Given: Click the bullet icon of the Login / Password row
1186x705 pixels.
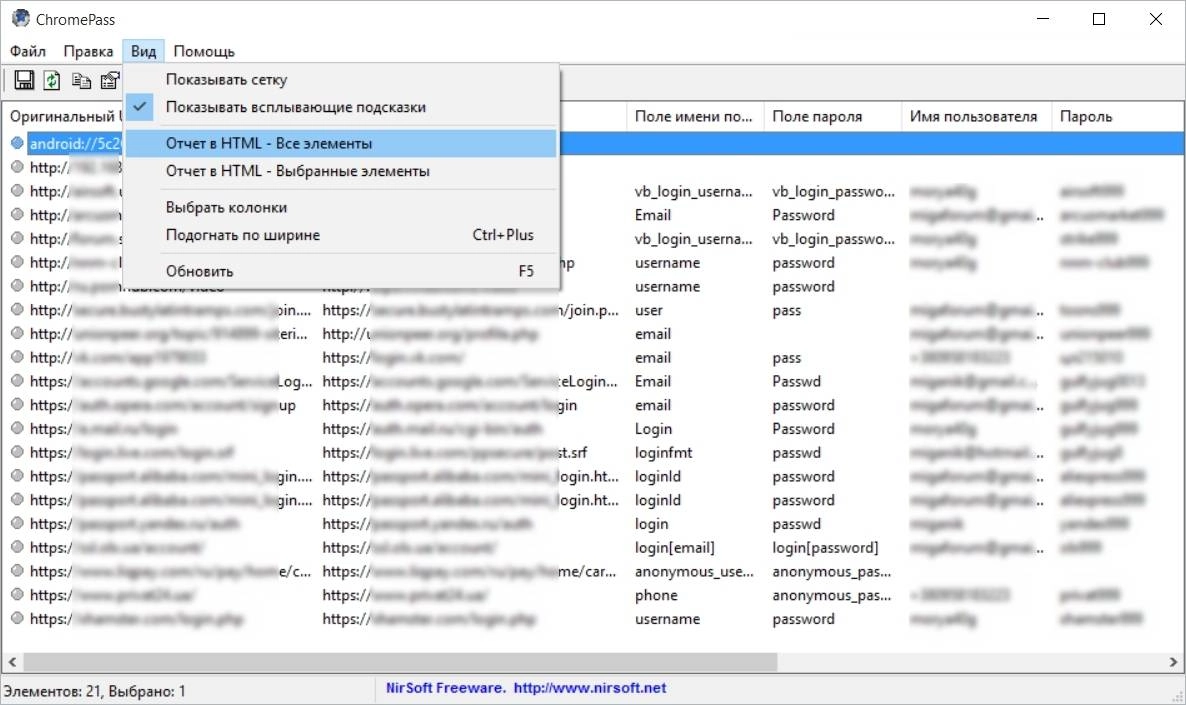Looking at the screenshot, I should pos(17,428).
